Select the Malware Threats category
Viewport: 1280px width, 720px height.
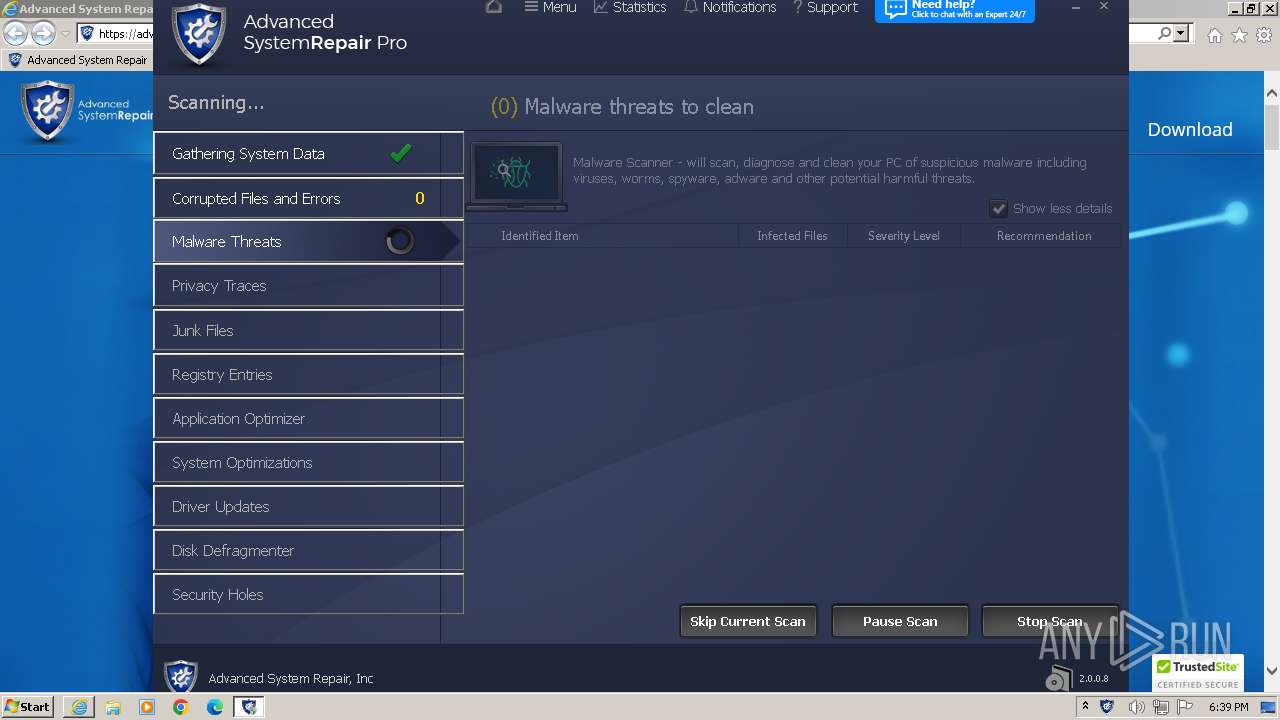[x=308, y=242]
